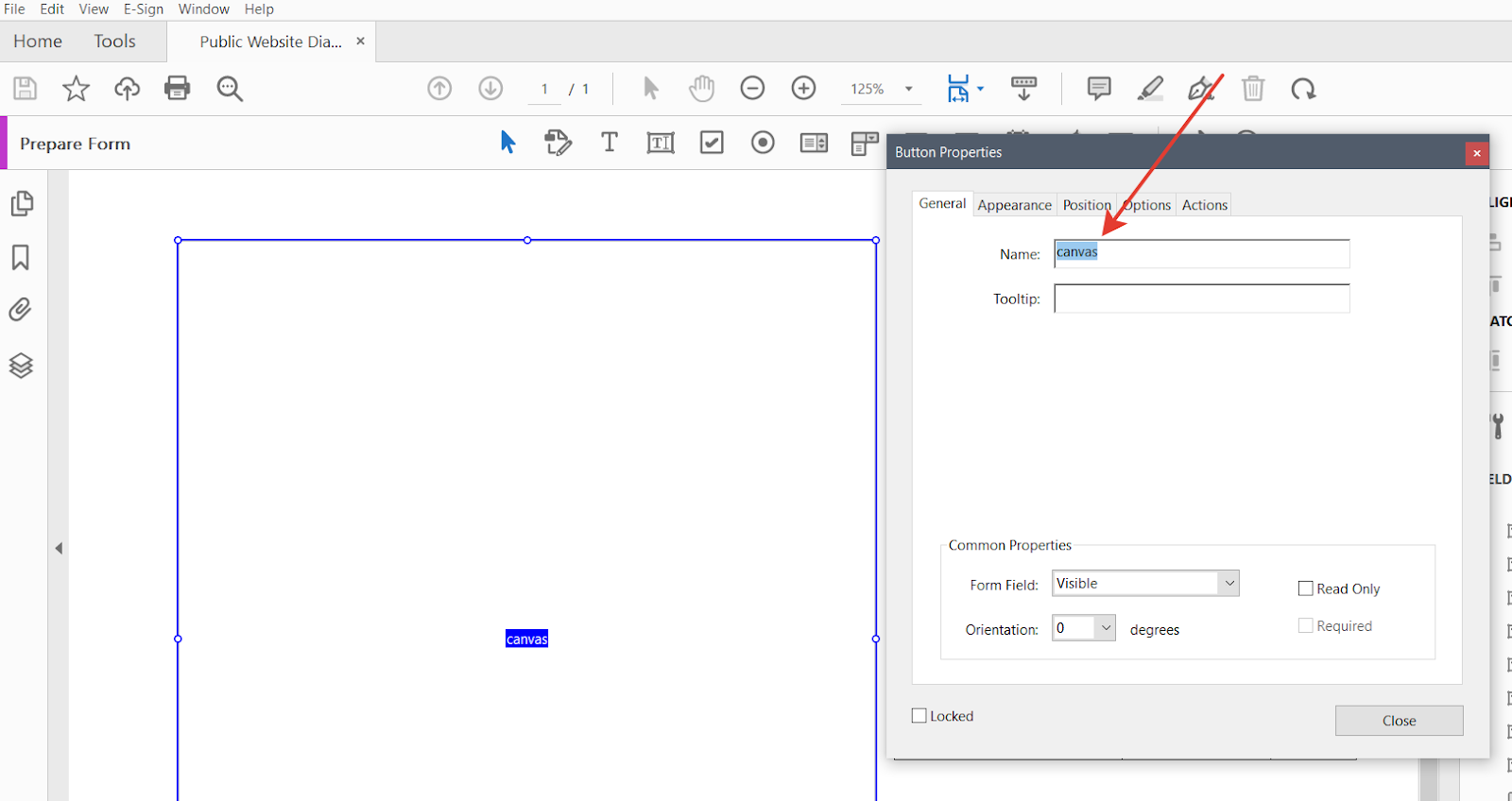The width and height of the screenshot is (1512, 801).
Task: Click the Print icon in the toolbar
Action: click(x=177, y=89)
